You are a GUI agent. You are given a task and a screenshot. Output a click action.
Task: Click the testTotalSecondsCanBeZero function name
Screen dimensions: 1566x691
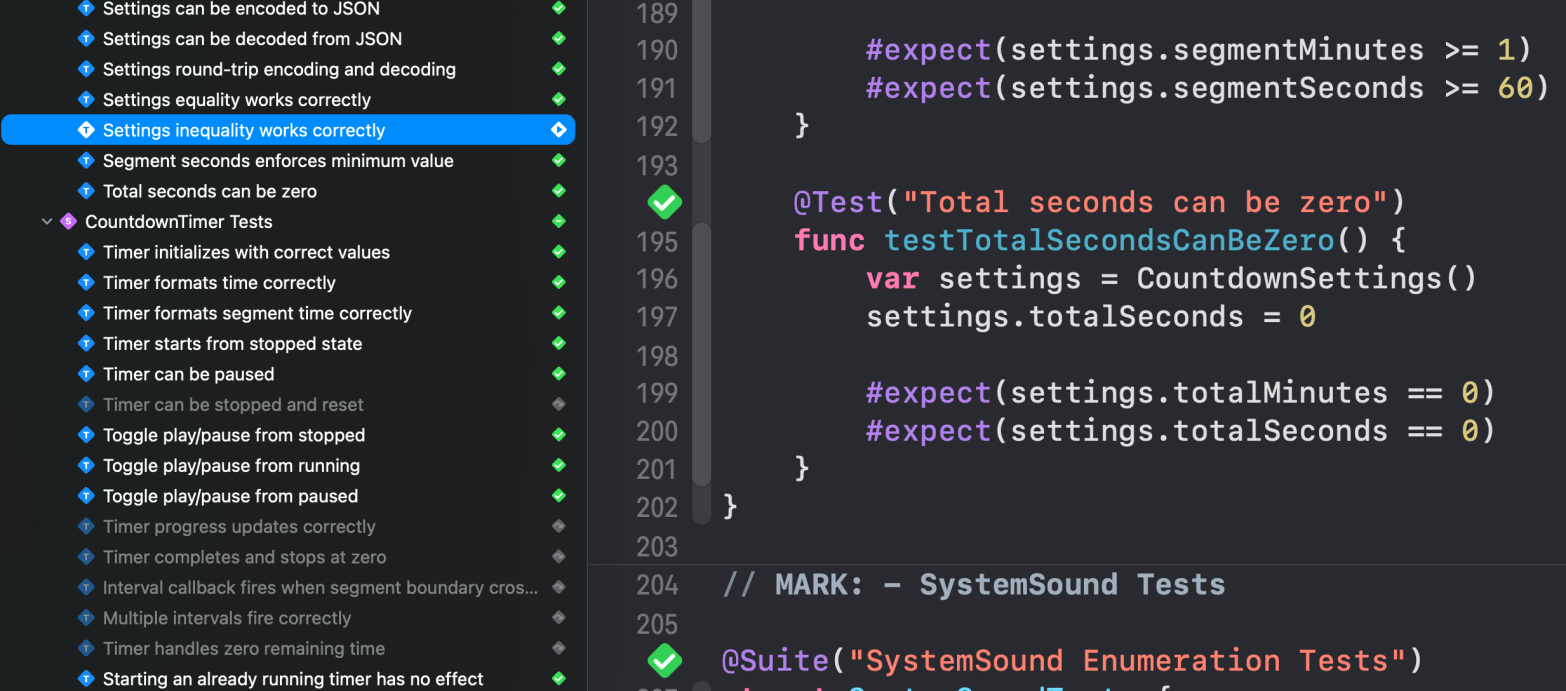click(1109, 241)
